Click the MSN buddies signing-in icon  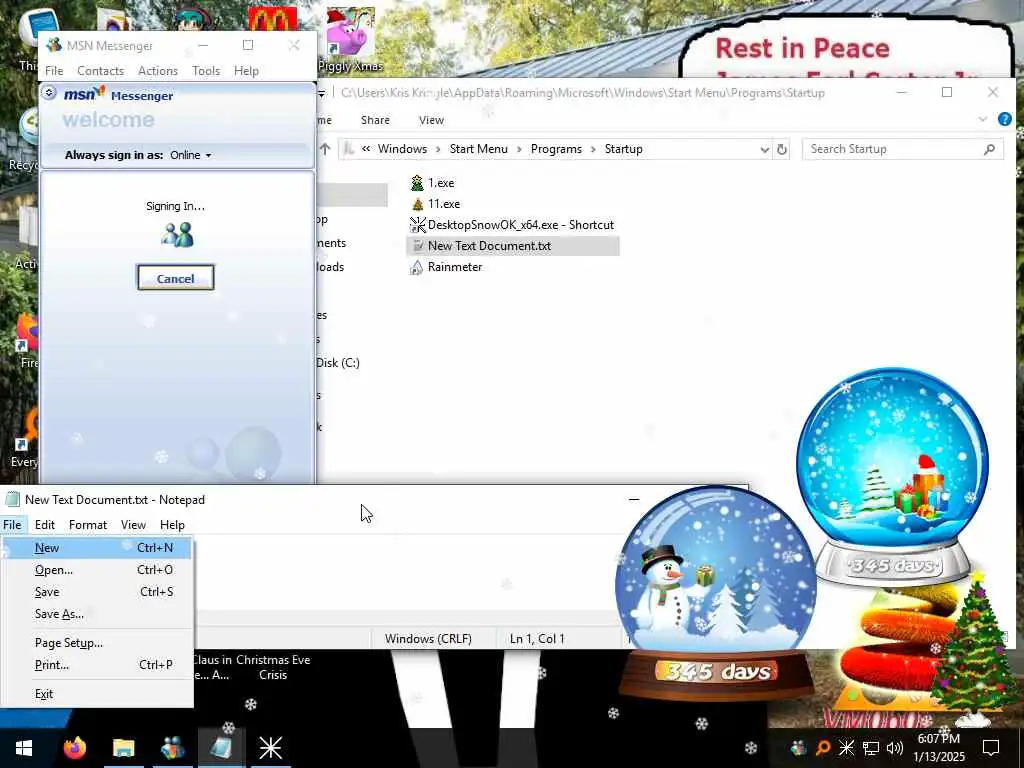click(176, 235)
